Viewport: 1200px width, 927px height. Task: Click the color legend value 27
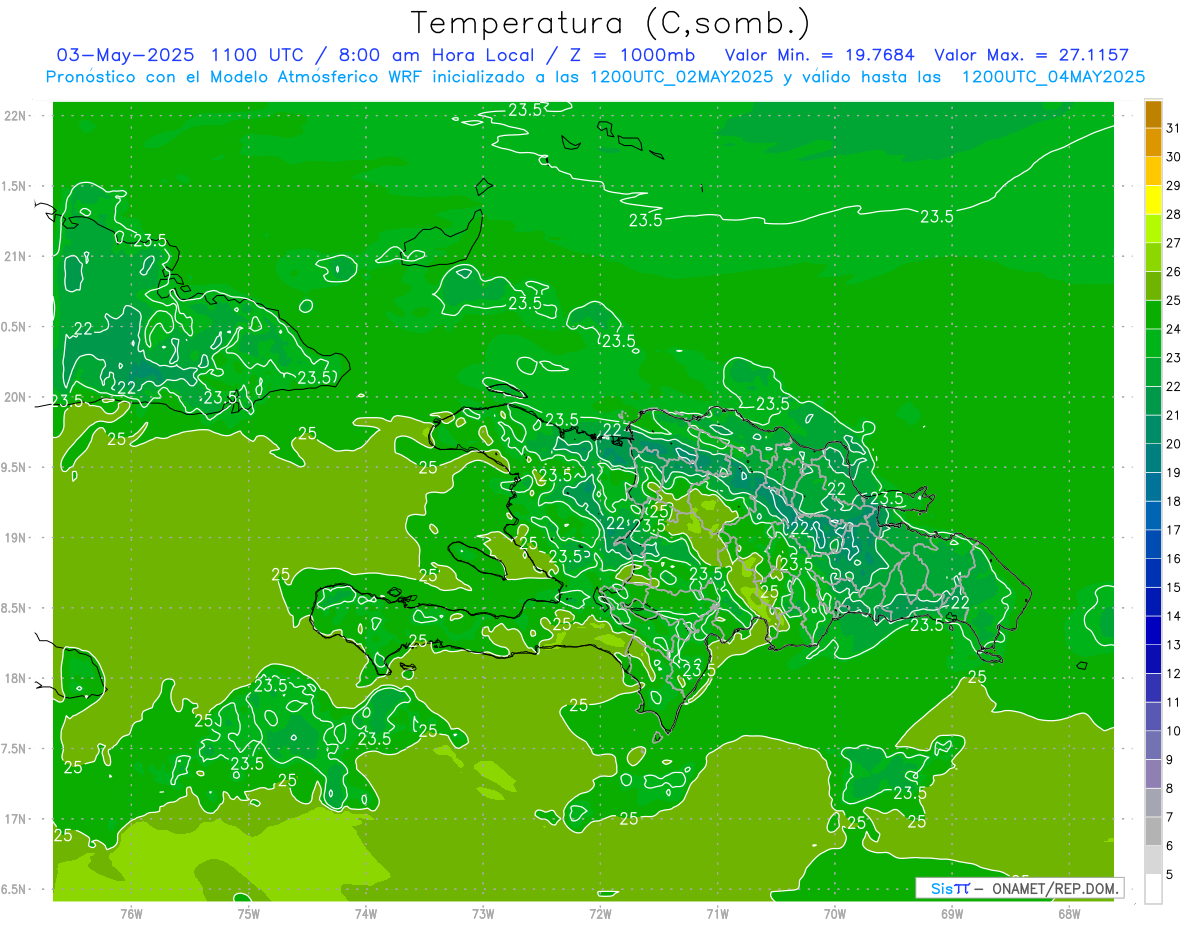1174,243
